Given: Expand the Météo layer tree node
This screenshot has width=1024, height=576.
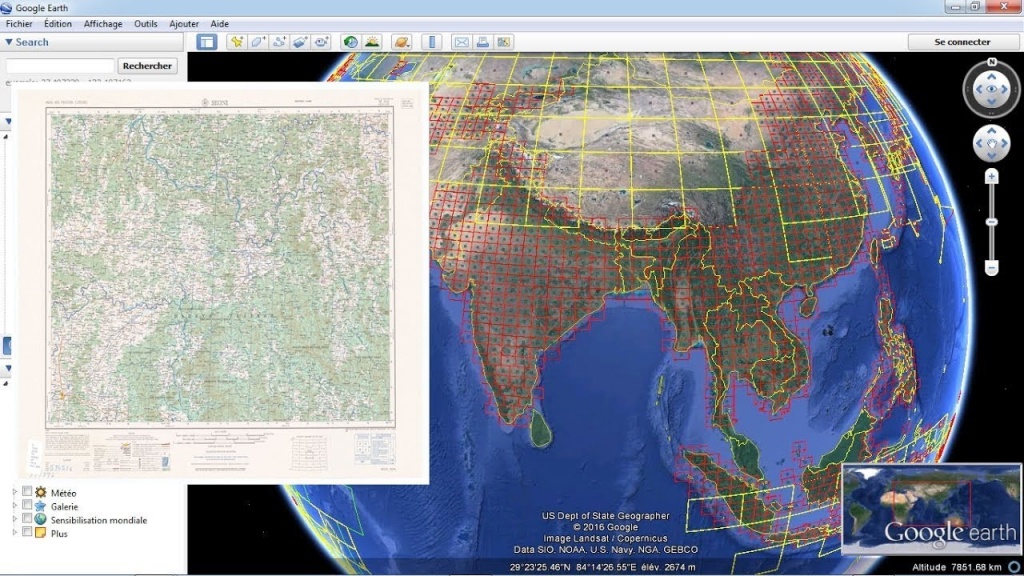Looking at the screenshot, I should click(14, 492).
